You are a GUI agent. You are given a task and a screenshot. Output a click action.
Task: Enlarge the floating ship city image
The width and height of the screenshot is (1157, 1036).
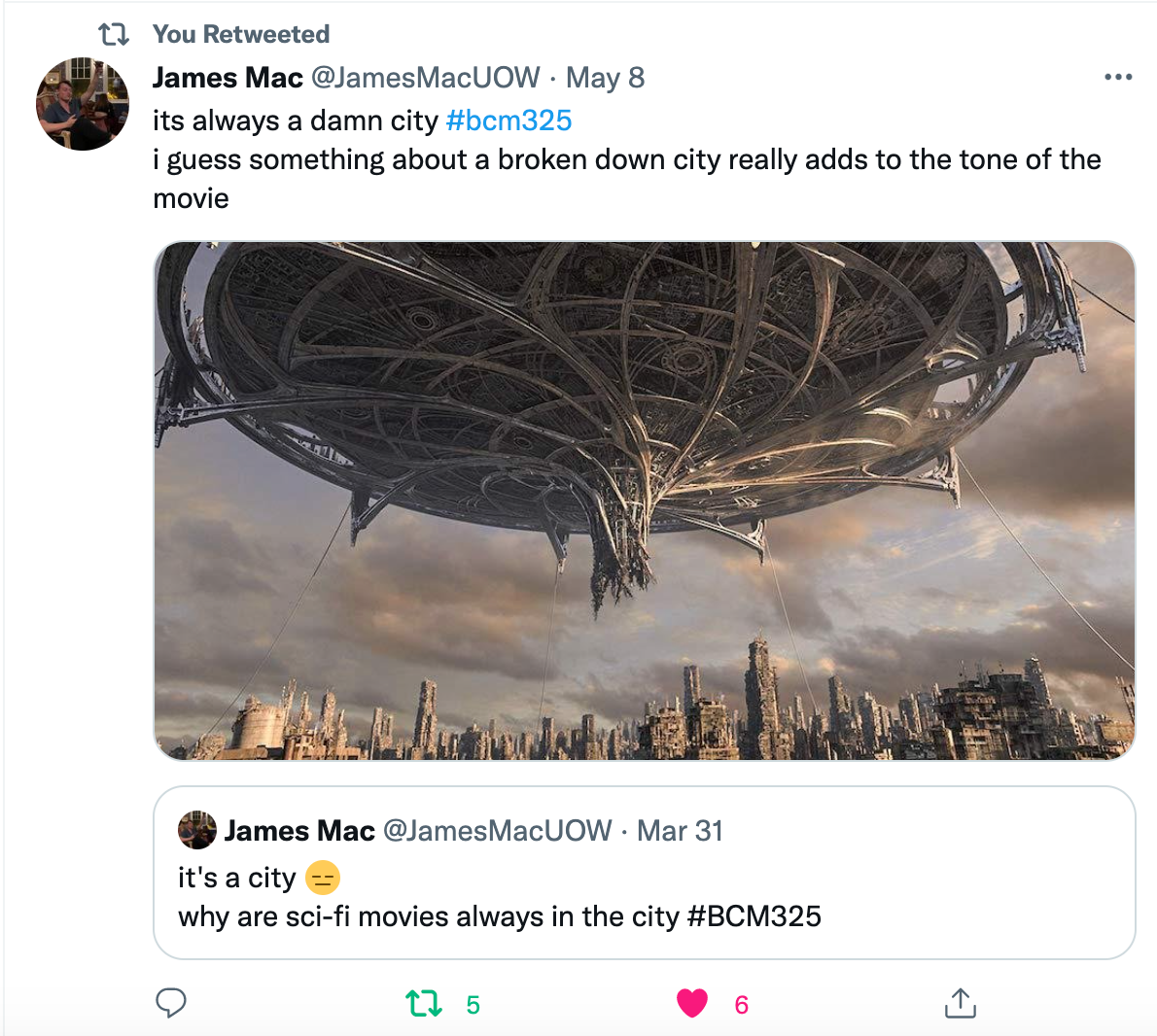[x=645, y=500]
